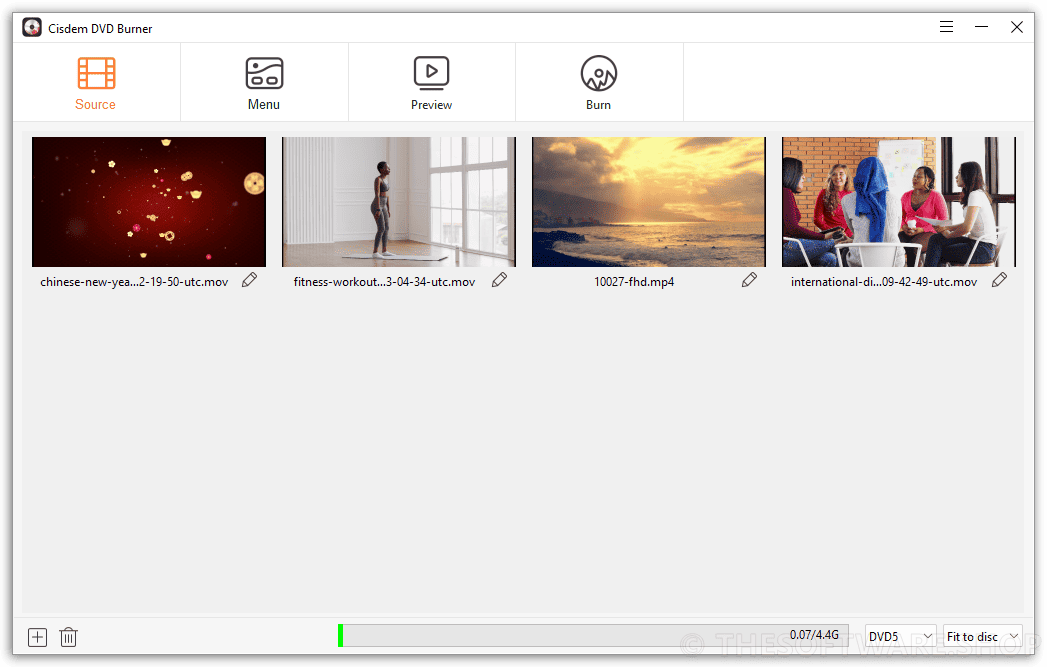1047x667 pixels.
Task: Open the Preview tab
Action: 431,83
